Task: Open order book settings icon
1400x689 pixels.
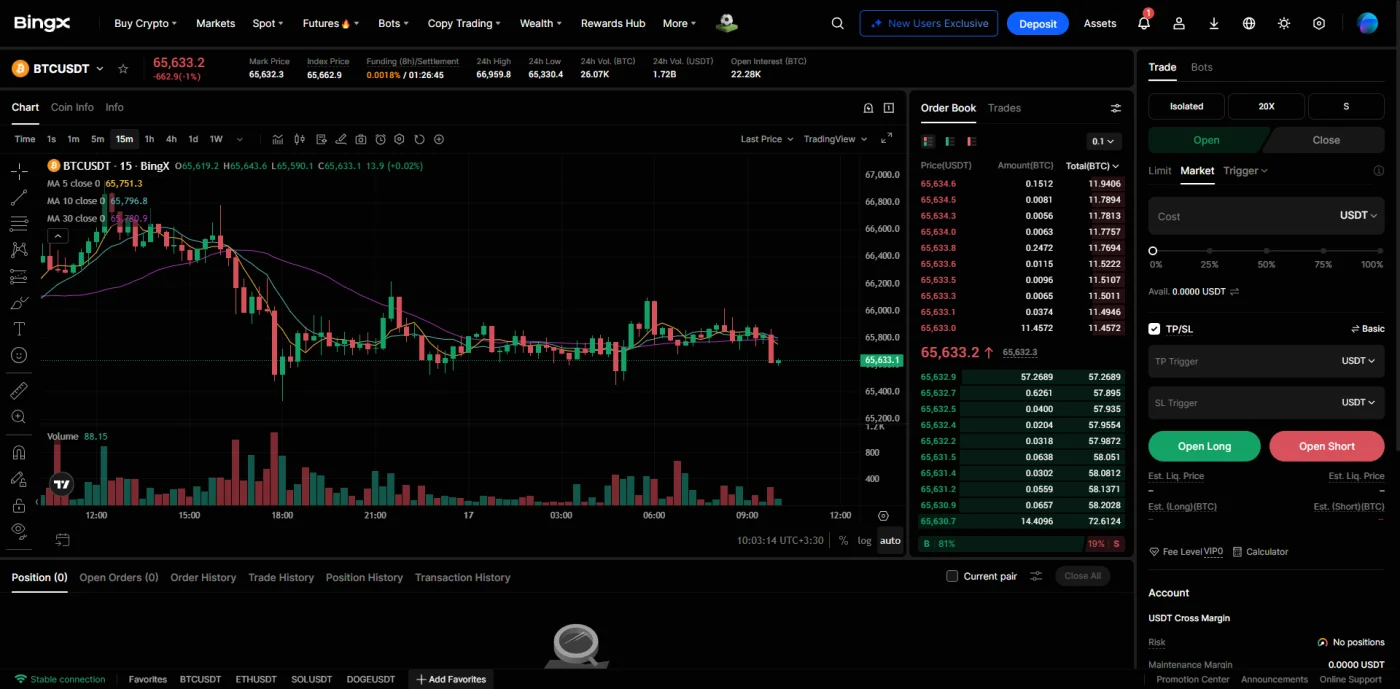Action: tap(1116, 108)
